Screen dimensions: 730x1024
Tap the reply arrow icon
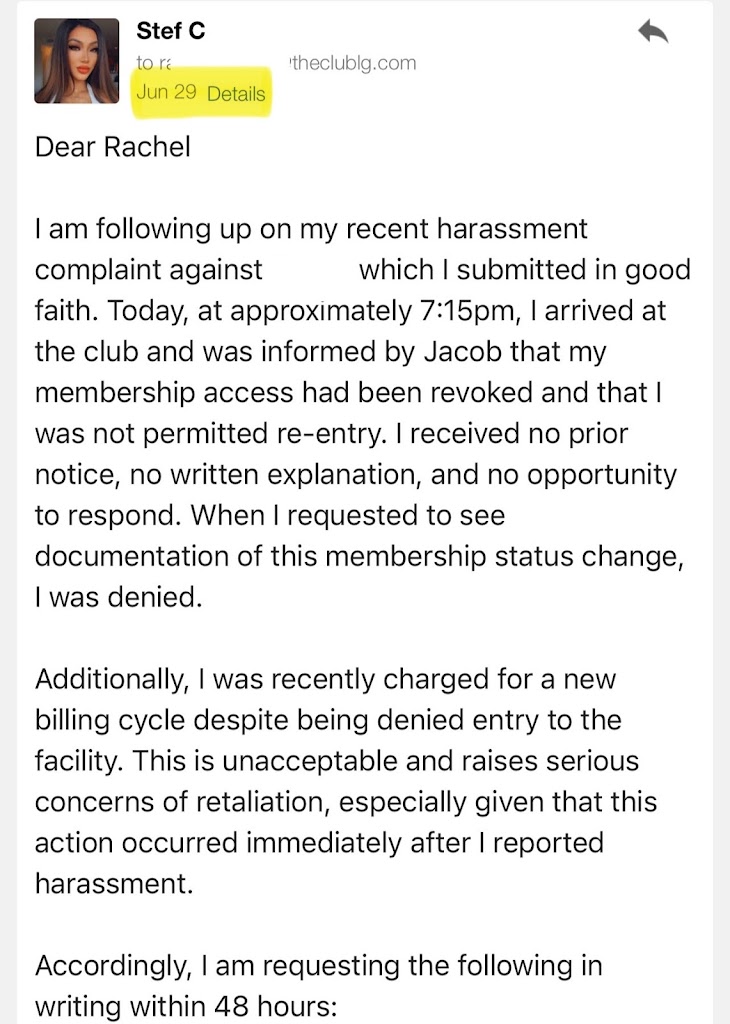652,32
